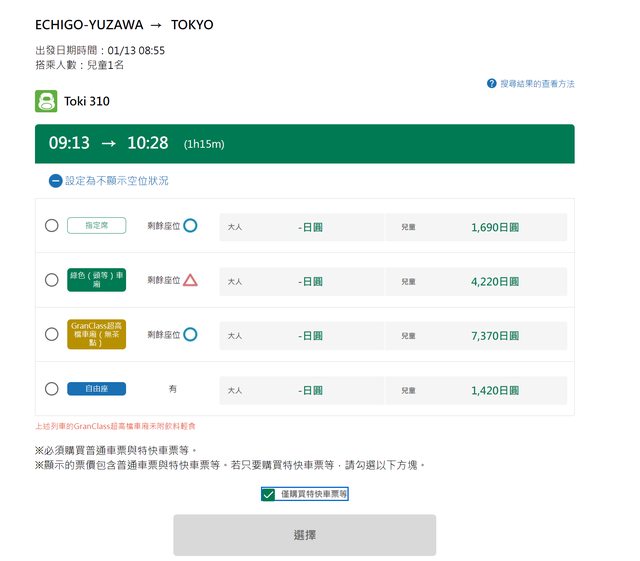Click the green 09:13 → 10:28 train header
Image resolution: width=640 pixels, height=561 pixels.
pos(304,144)
